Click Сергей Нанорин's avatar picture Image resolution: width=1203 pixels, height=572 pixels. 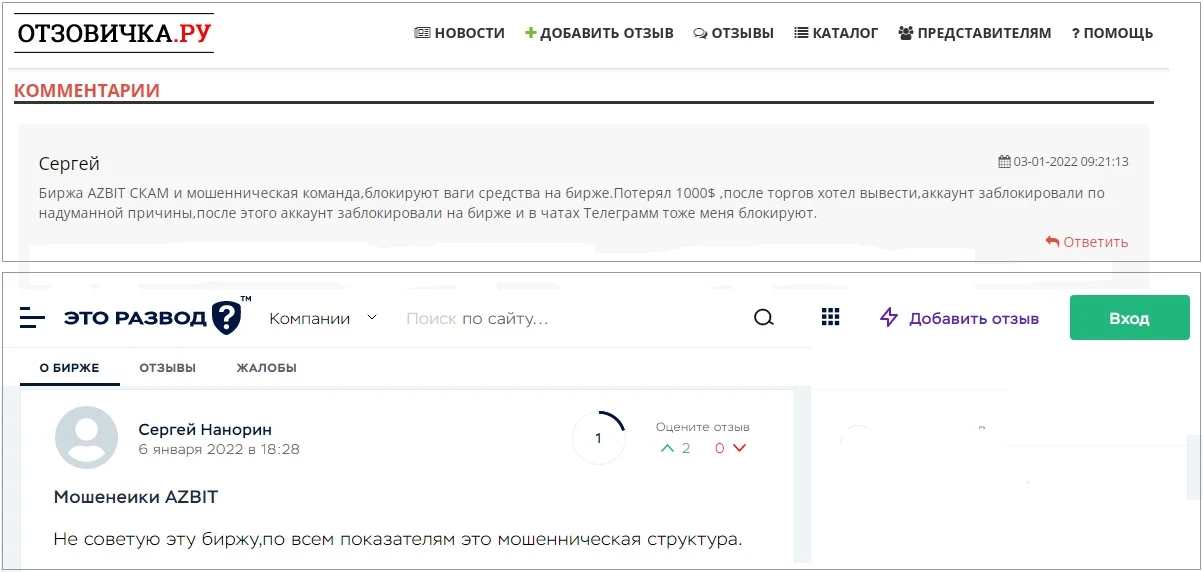click(x=86, y=438)
